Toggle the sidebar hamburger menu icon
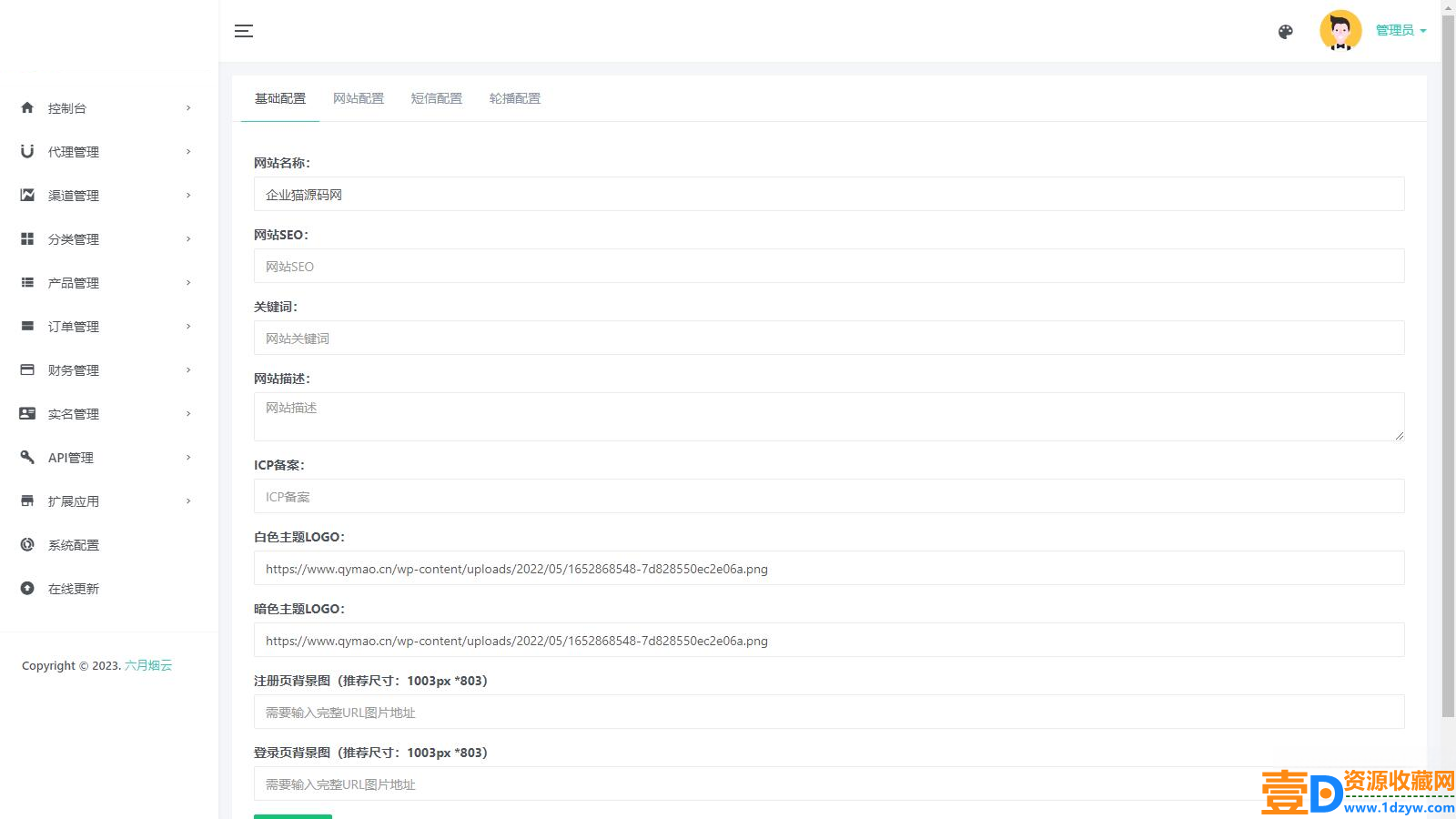 coord(244,31)
